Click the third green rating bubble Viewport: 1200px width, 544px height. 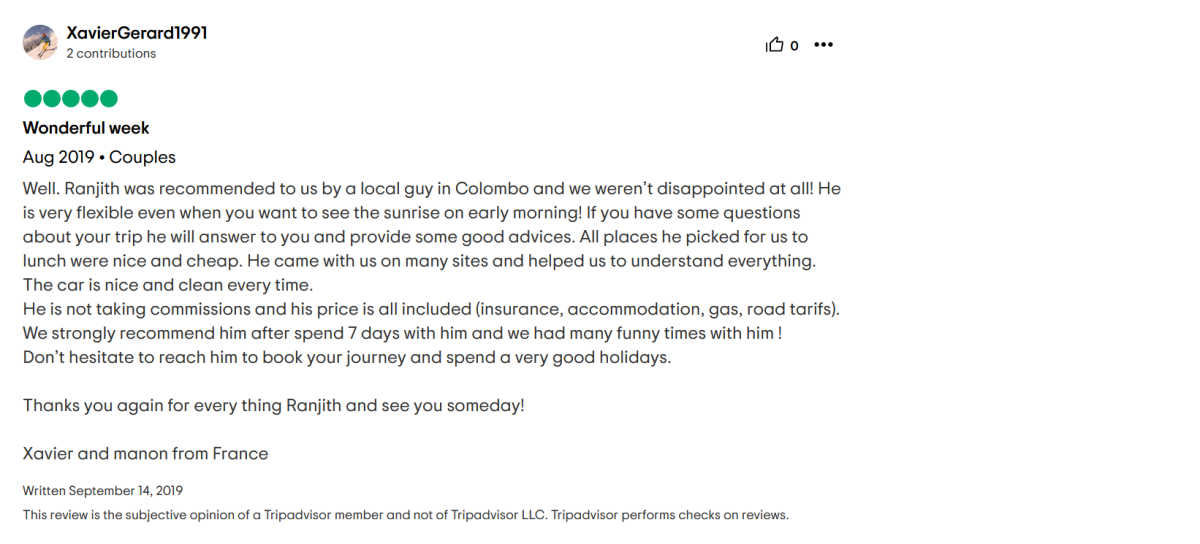[x=70, y=98]
